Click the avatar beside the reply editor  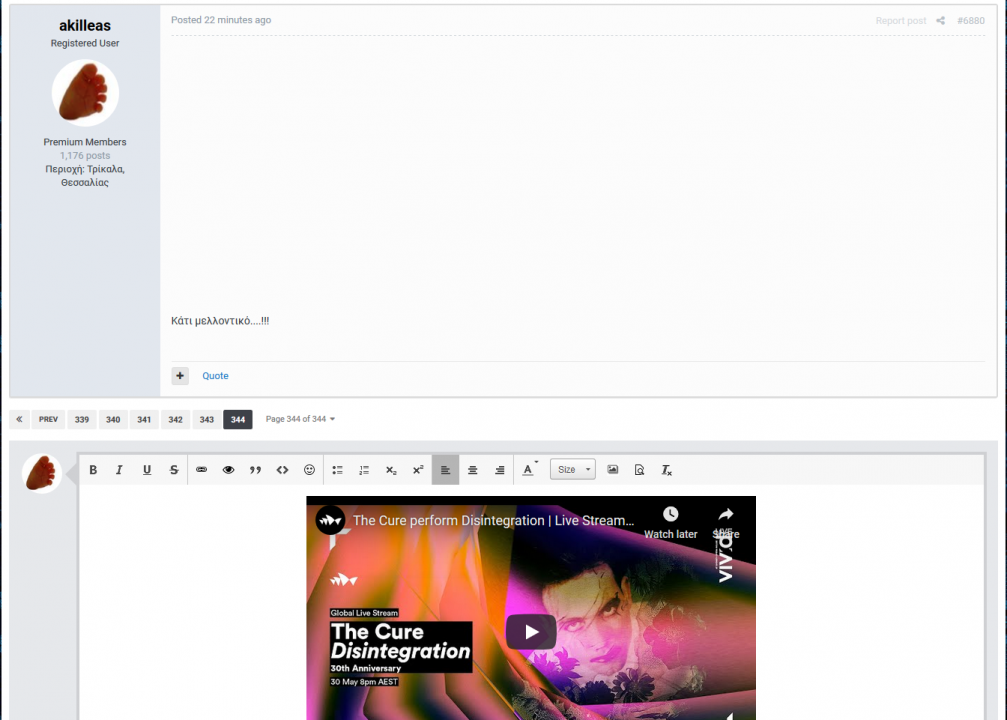point(42,473)
